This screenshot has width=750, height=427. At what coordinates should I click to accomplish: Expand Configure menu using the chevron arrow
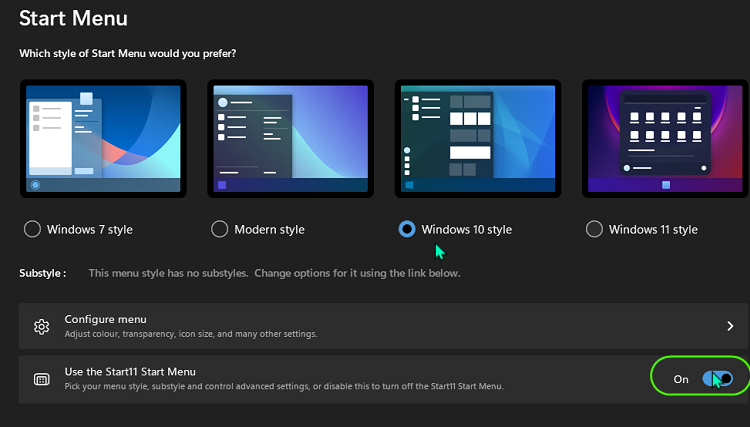point(730,326)
